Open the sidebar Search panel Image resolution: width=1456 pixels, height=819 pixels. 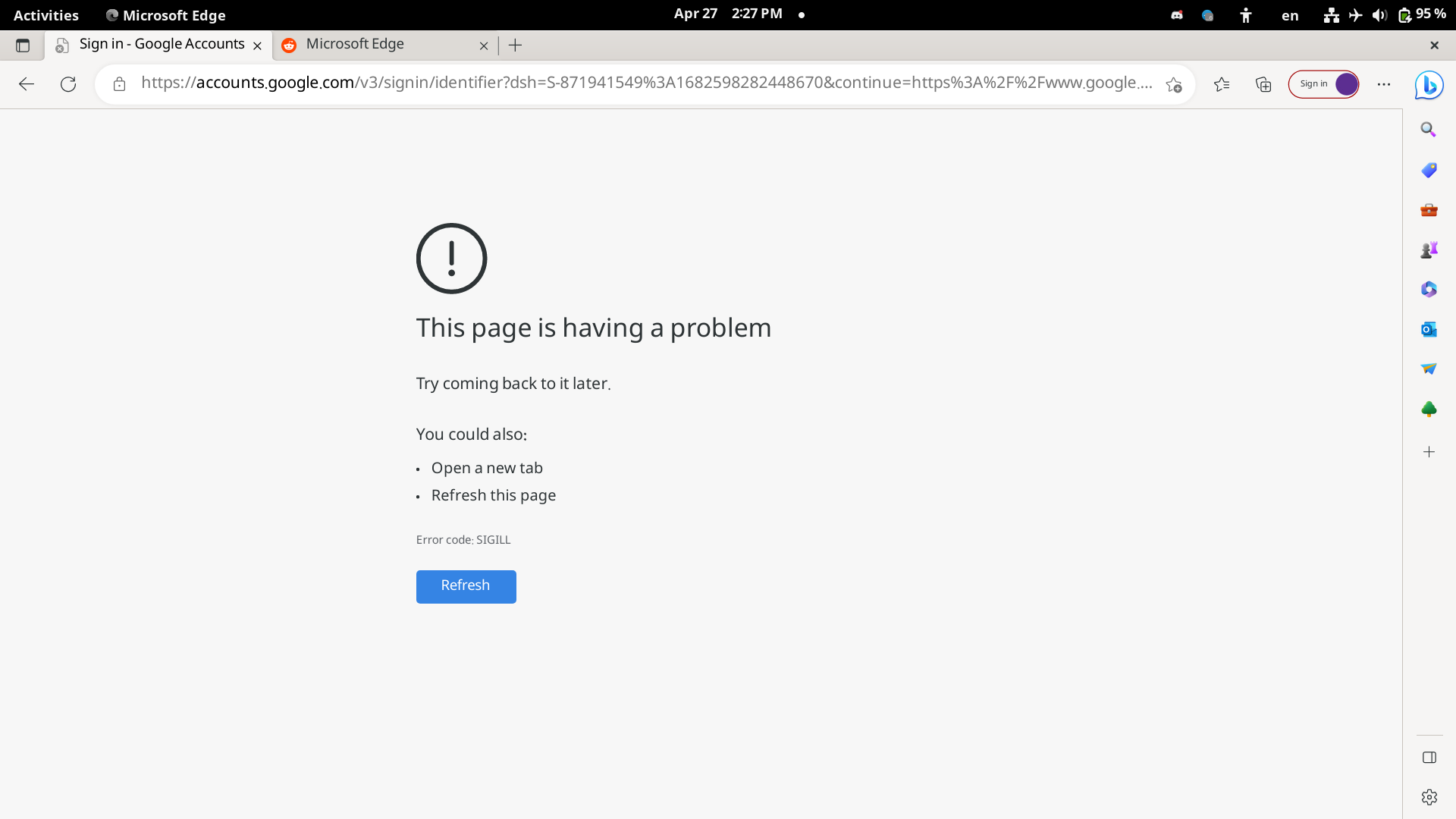[x=1429, y=129]
